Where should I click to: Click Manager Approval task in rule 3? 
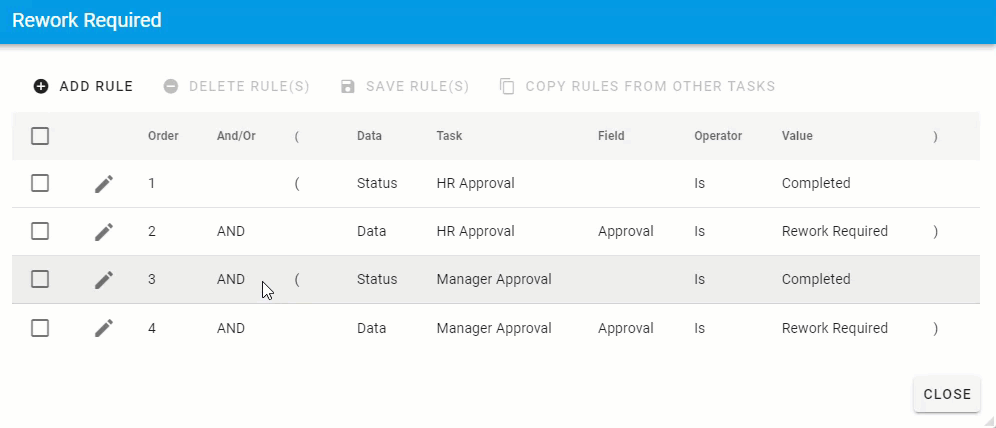[493, 280]
